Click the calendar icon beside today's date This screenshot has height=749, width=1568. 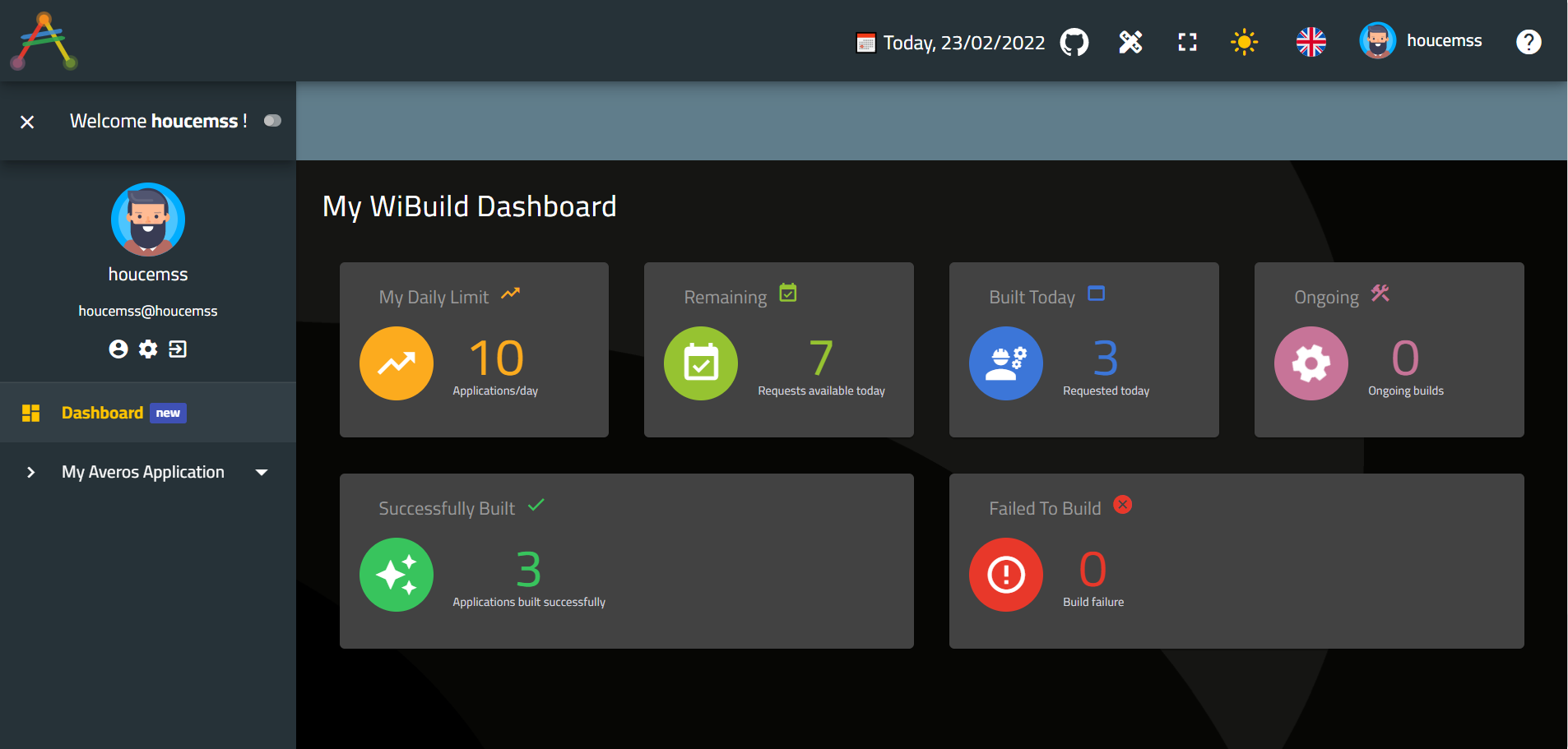[x=865, y=43]
